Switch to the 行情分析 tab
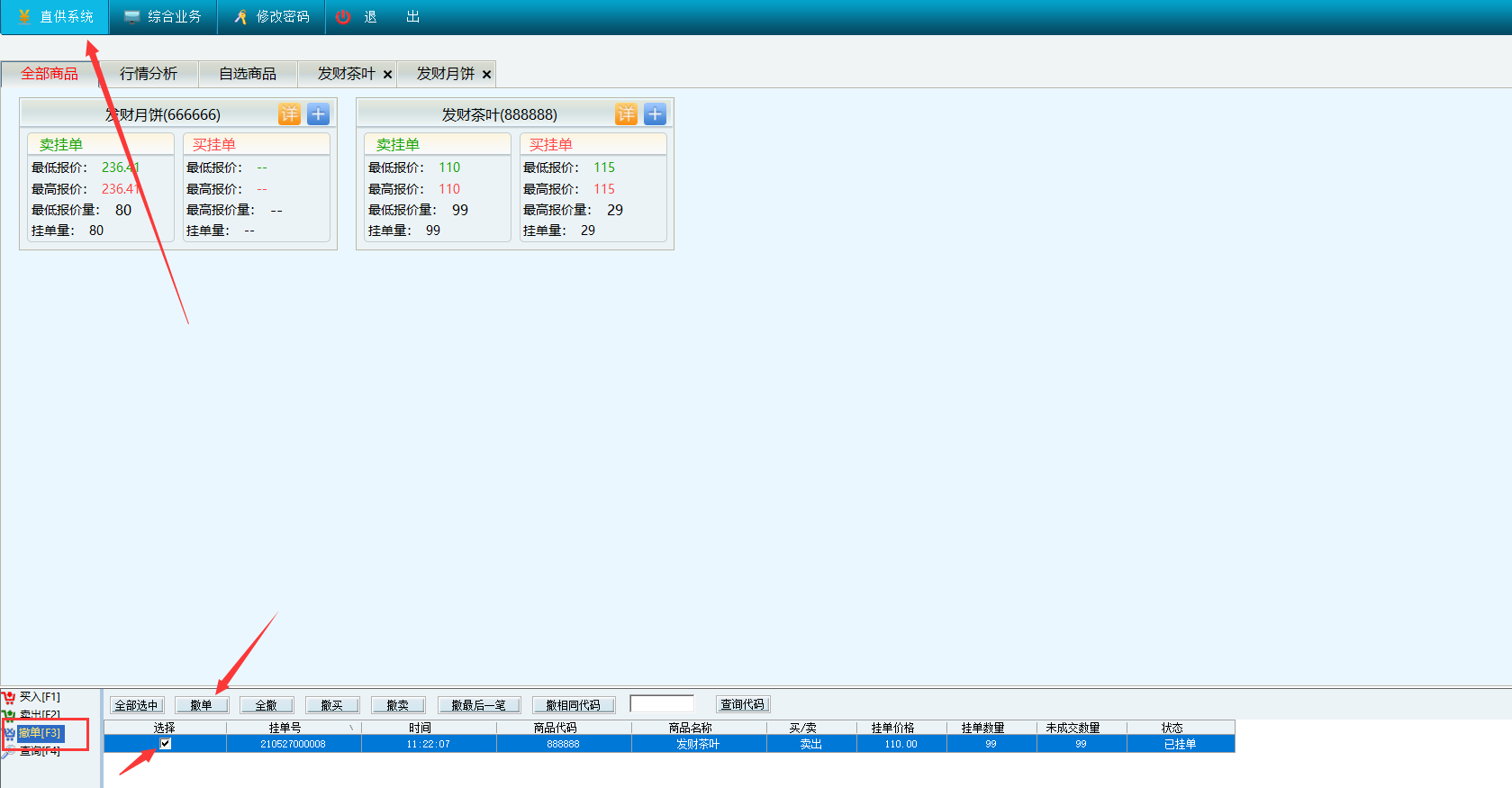The image size is (1512, 788). tap(149, 74)
